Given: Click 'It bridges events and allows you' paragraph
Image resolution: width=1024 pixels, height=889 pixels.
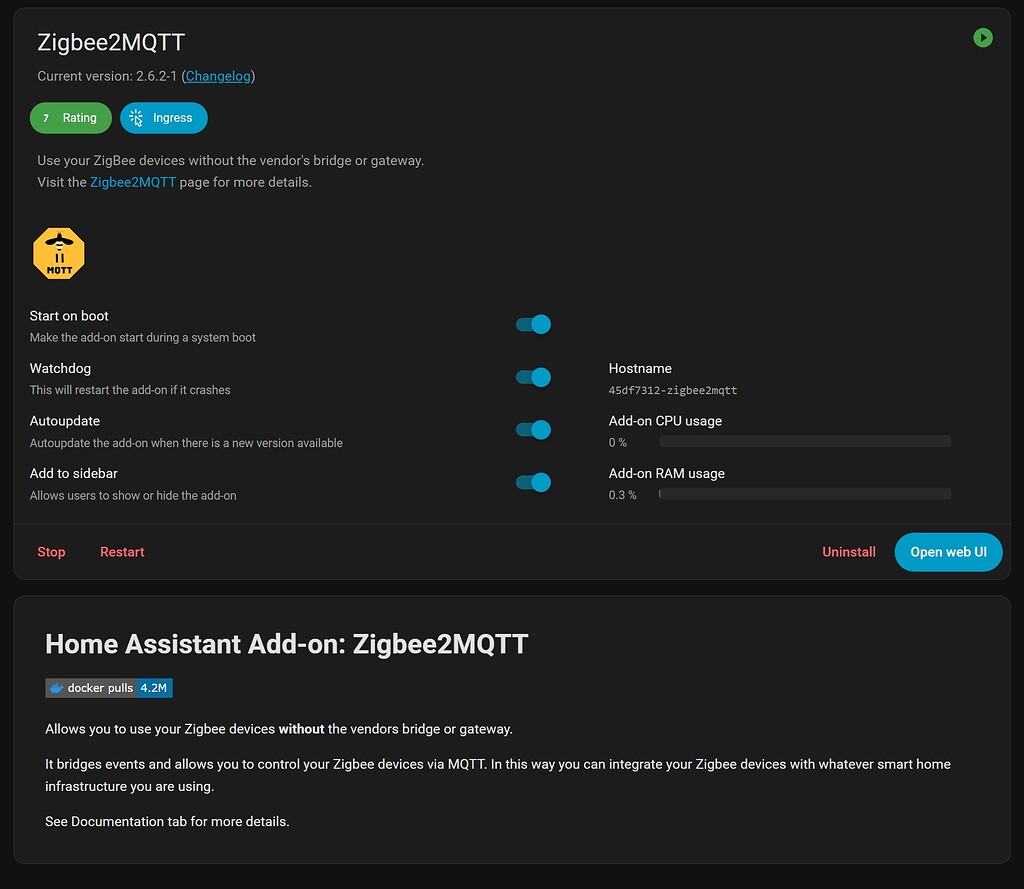Looking at the screenshot, I should pyautogui.click(x=498, y=775).
